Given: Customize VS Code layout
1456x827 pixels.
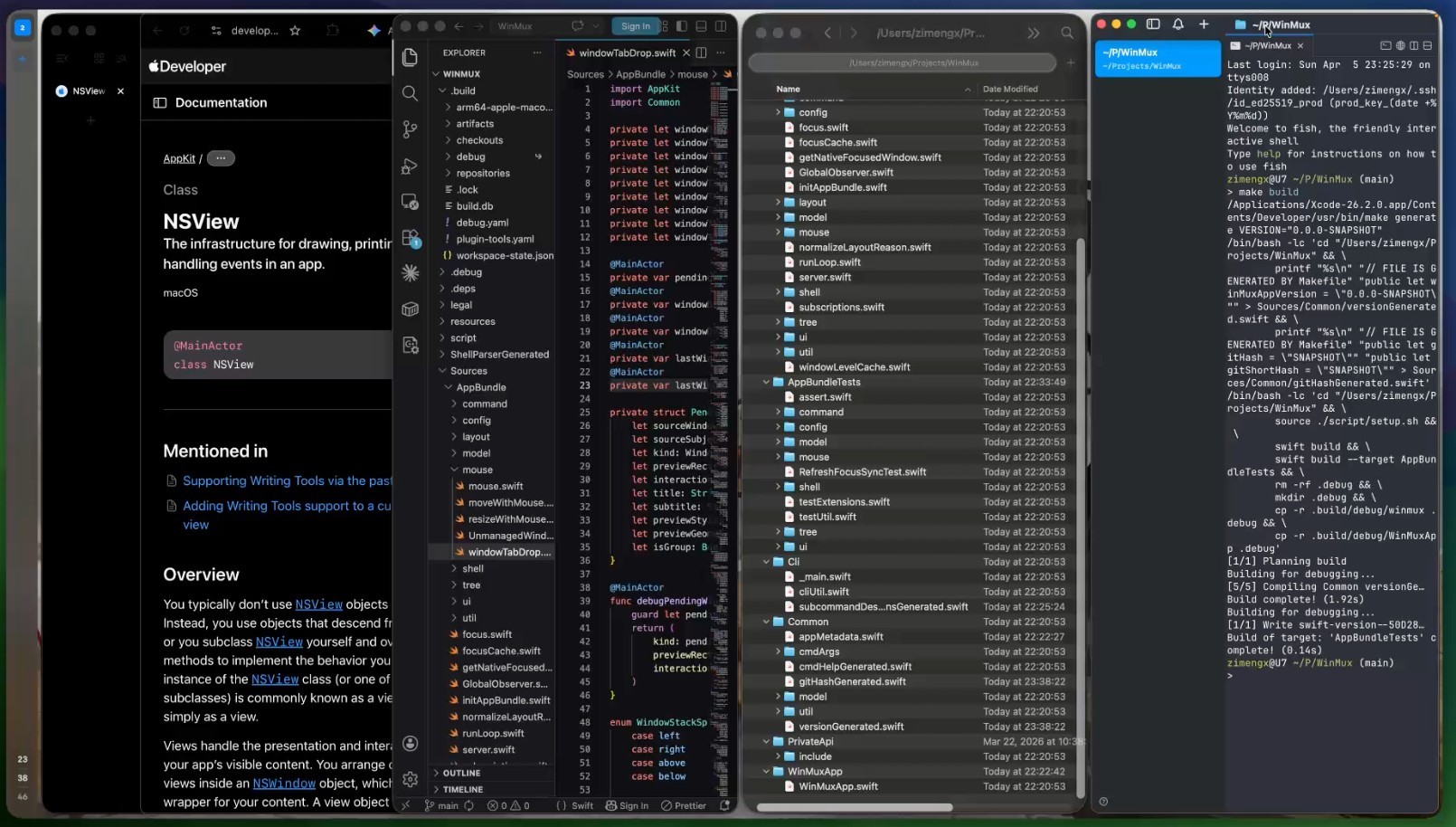Looking at the screenshot, I should (665, 26).
